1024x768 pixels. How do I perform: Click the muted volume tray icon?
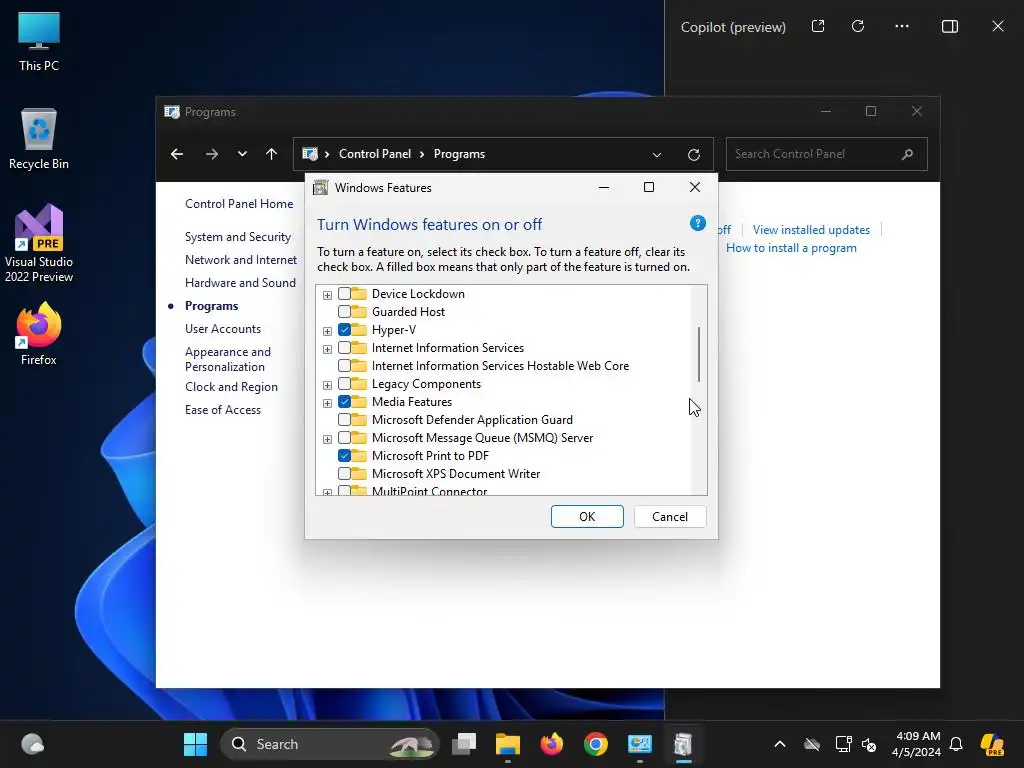(869, 744)
